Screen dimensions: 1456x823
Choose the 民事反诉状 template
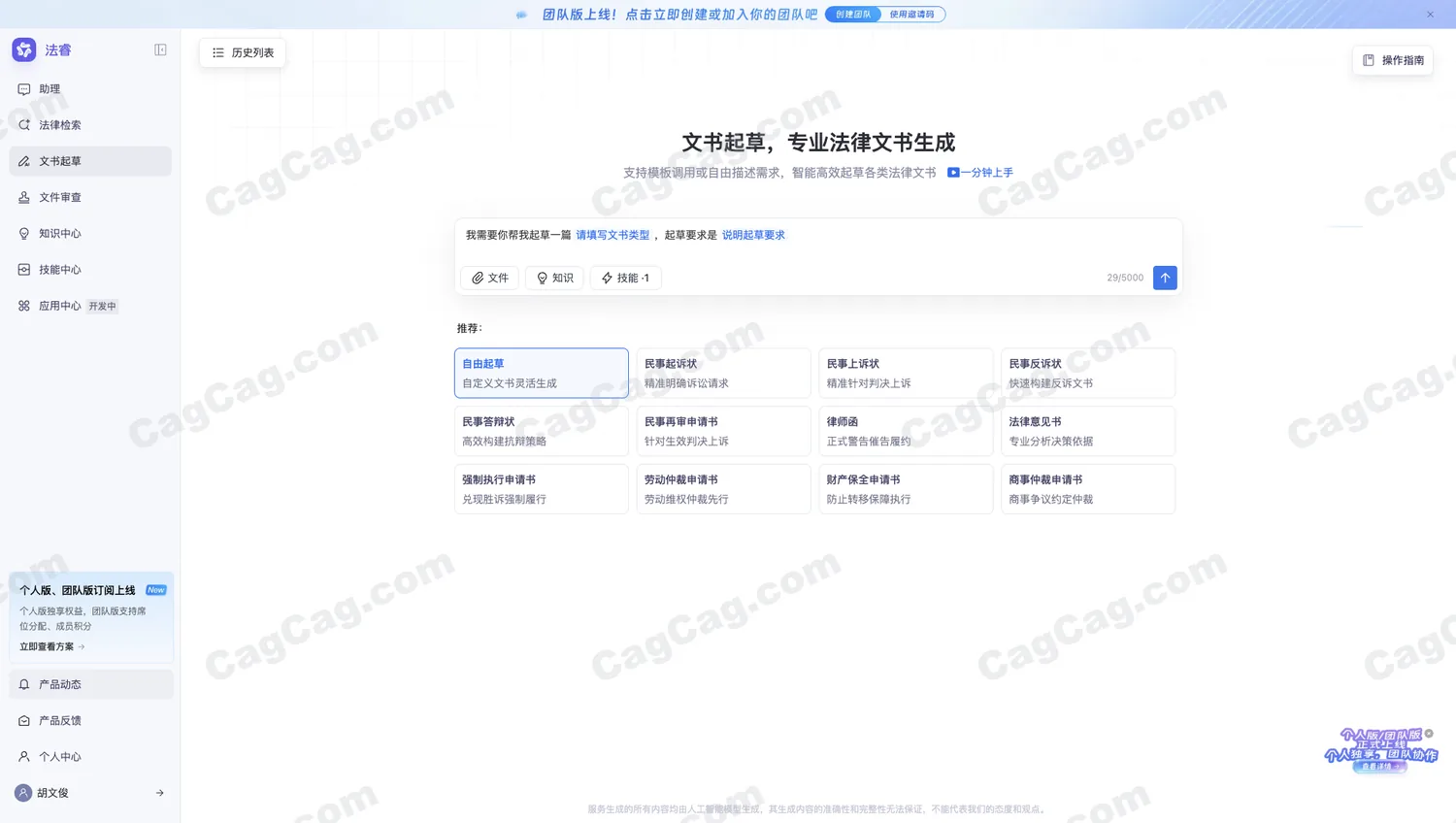[1088, 373]
